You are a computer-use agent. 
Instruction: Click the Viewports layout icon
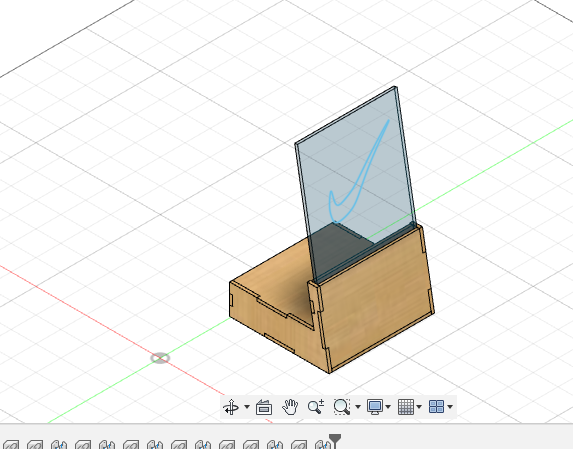436,407
